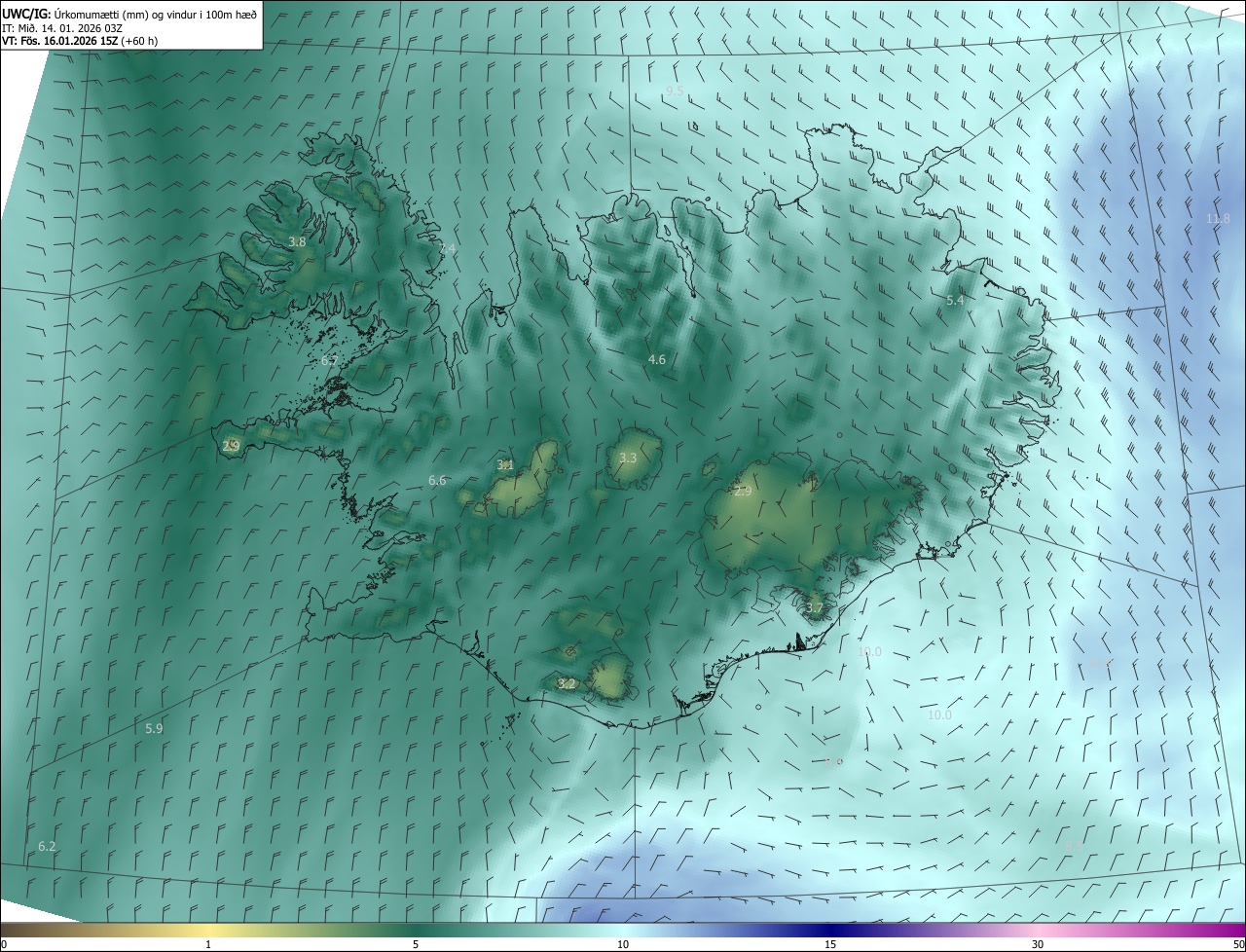1246x952 pixels.
Task: Click the 6.2 value in the southwest corner
Action: tap(47, 846)
